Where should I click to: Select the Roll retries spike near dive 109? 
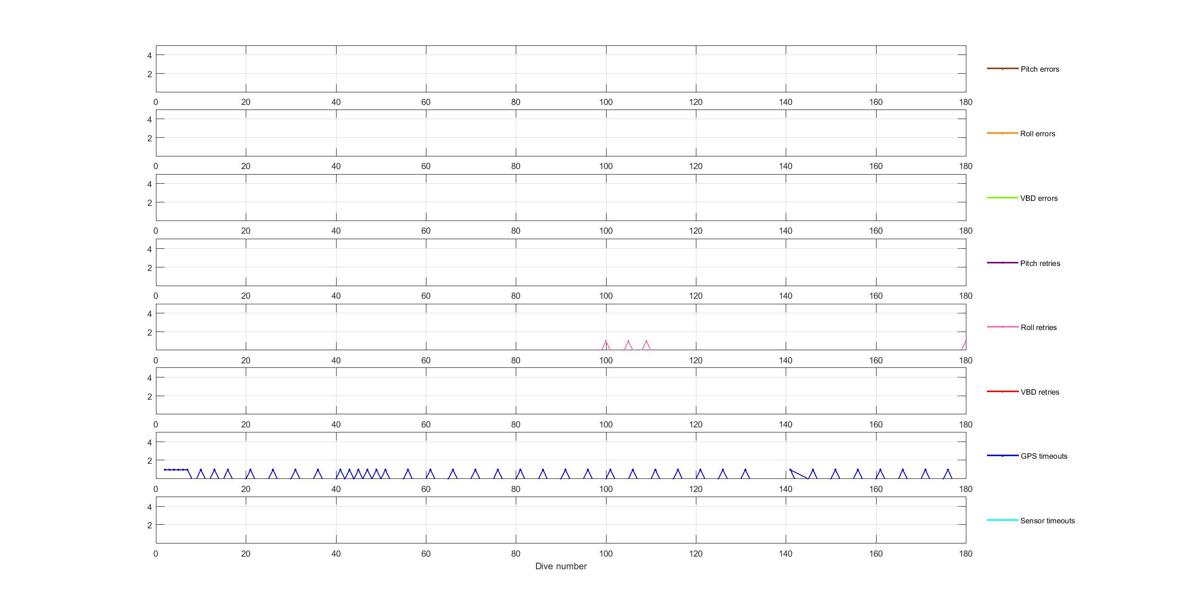pyautogui.click(x=646, y=345)
